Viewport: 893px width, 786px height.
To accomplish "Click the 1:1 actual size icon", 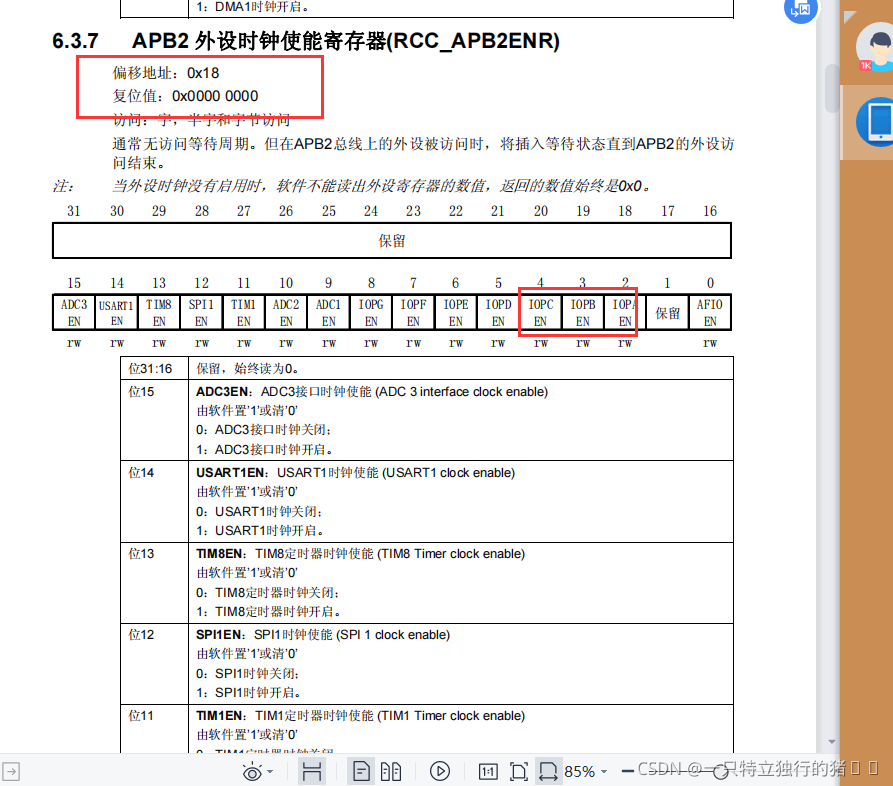I will [489, 770].
